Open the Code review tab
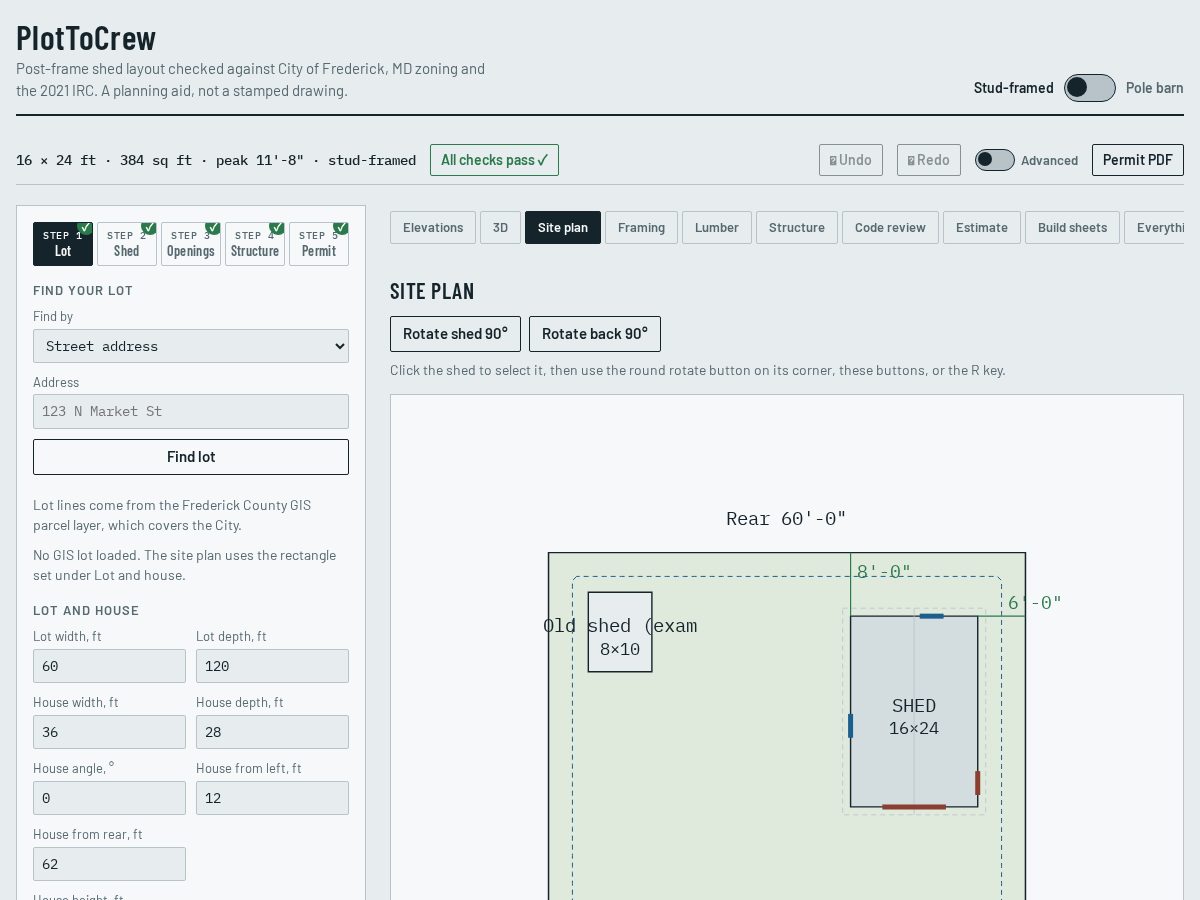 pos(890,228)
